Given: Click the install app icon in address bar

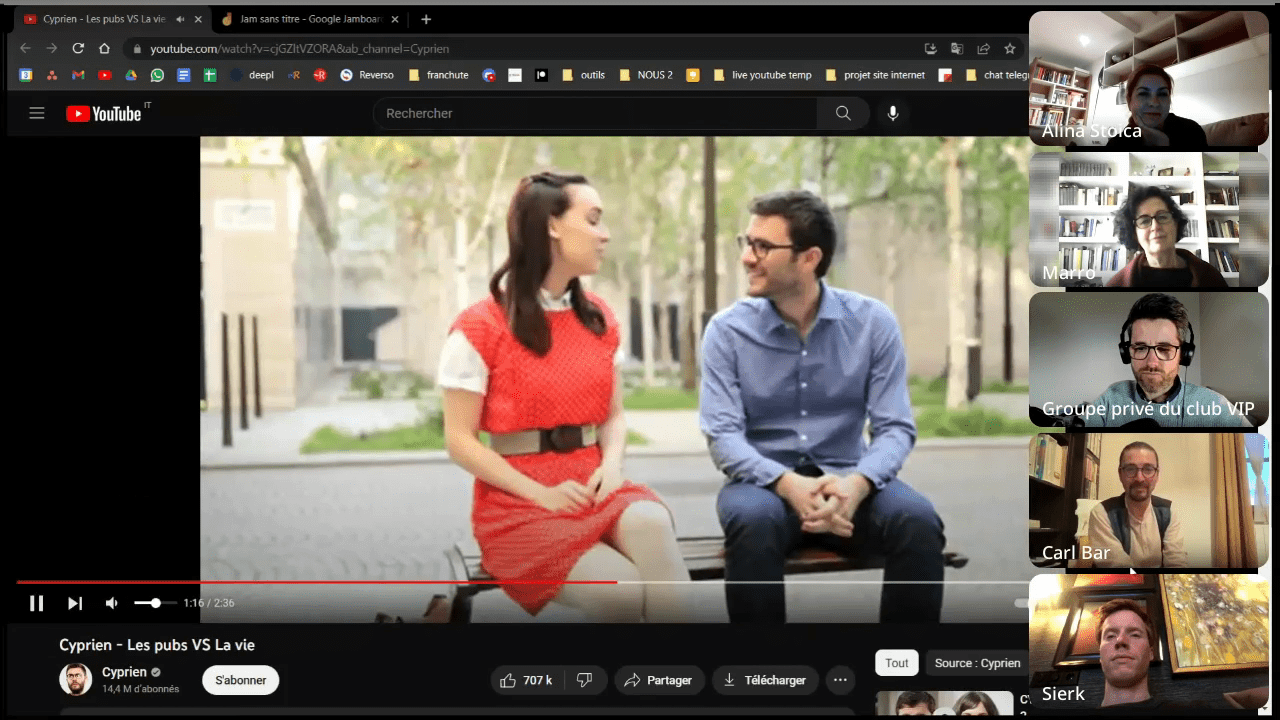Looking at the screenshot, I should pyautogui.click(x=931, y=48).
